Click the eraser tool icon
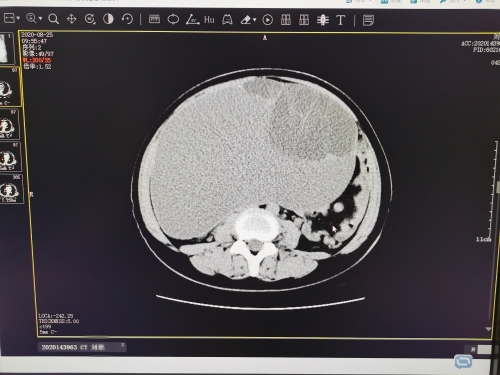The image size is (500, 375). [x=246, y=20]
